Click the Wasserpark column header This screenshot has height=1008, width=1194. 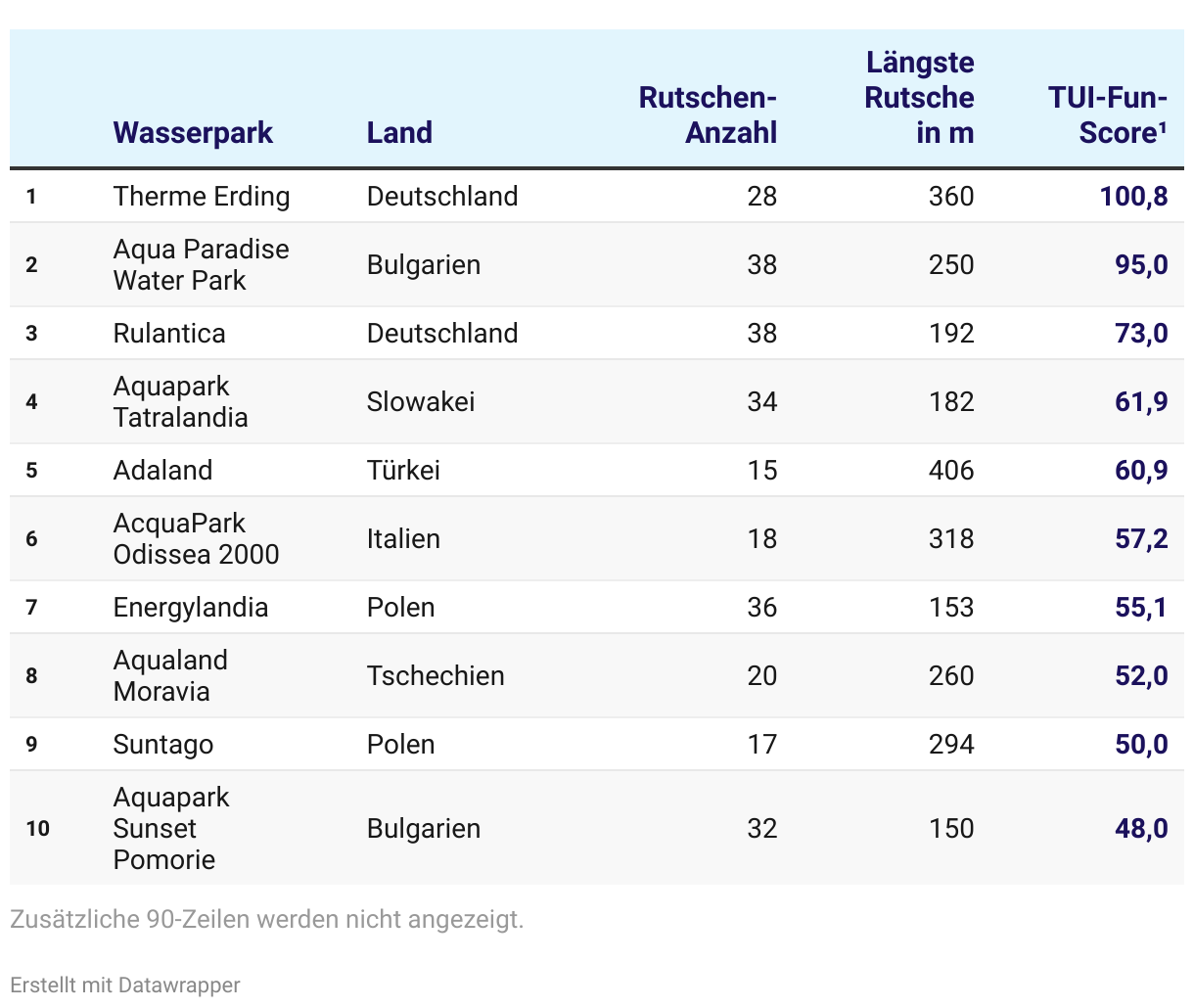[193, 132]
